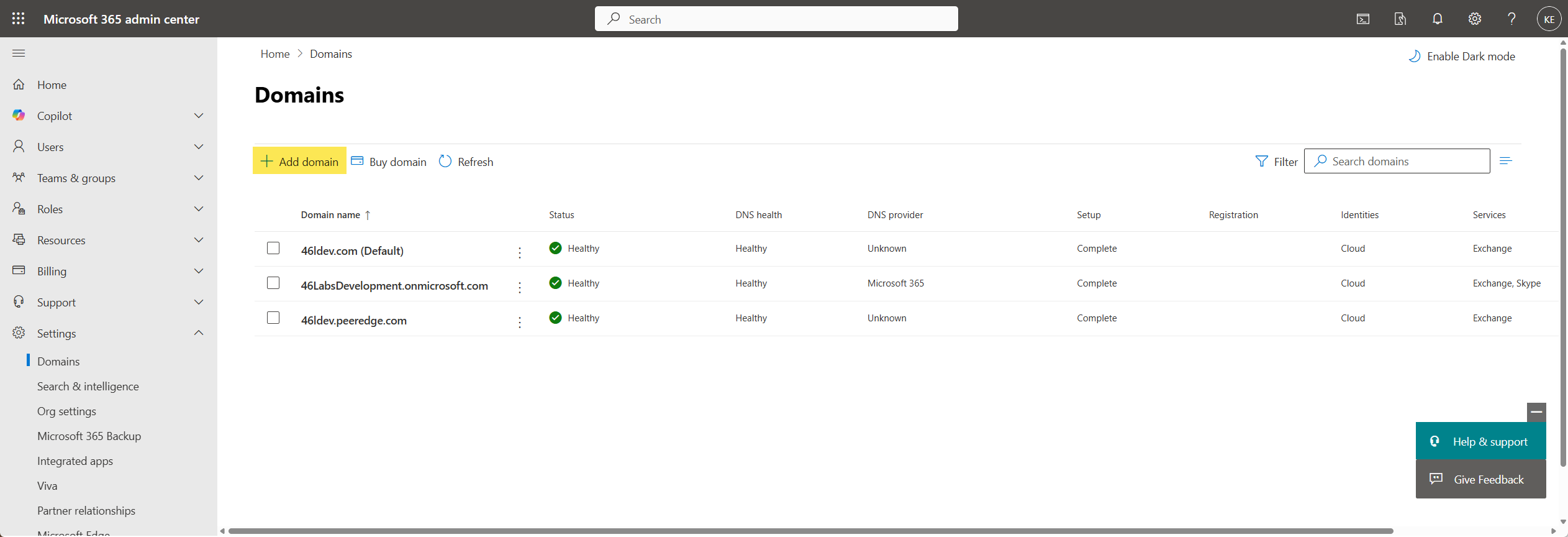Viewport: 1568px width, 537px height.
Task: Open Org settings
Action: click(66, 411)
